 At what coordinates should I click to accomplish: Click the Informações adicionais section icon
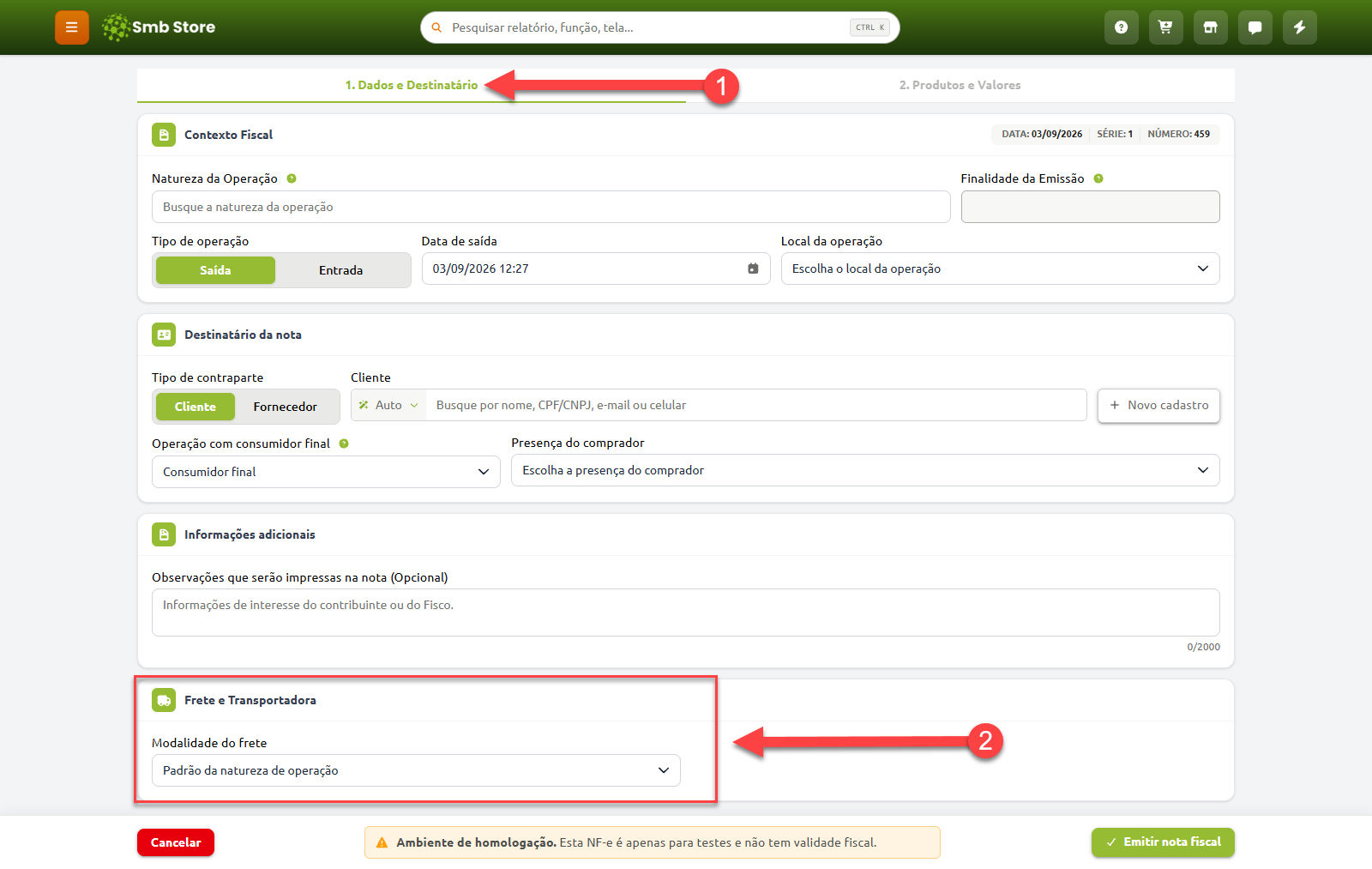click(x=164, y=534)
